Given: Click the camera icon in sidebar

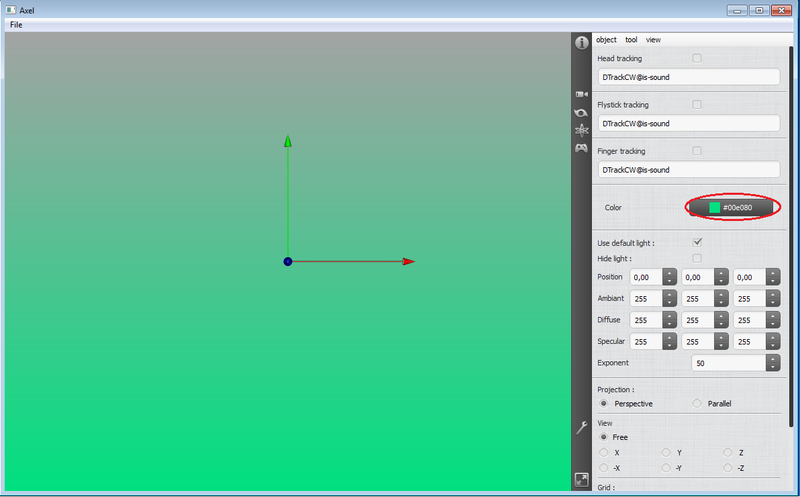Looking at the screenshot, I should click(x=581, y=94).
